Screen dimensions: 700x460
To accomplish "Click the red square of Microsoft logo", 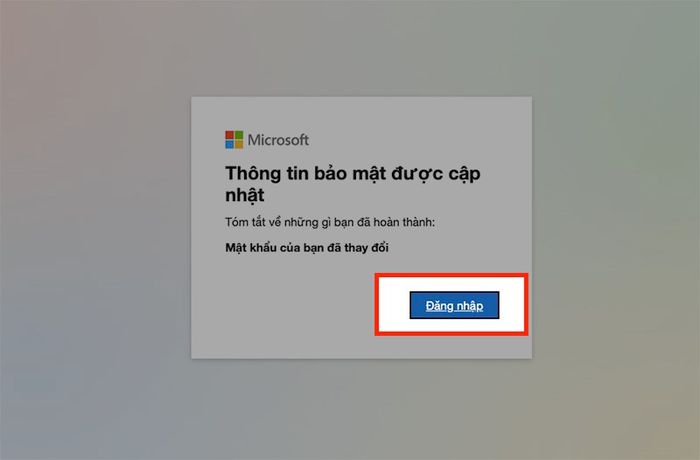I will click(x=229, y=135).
